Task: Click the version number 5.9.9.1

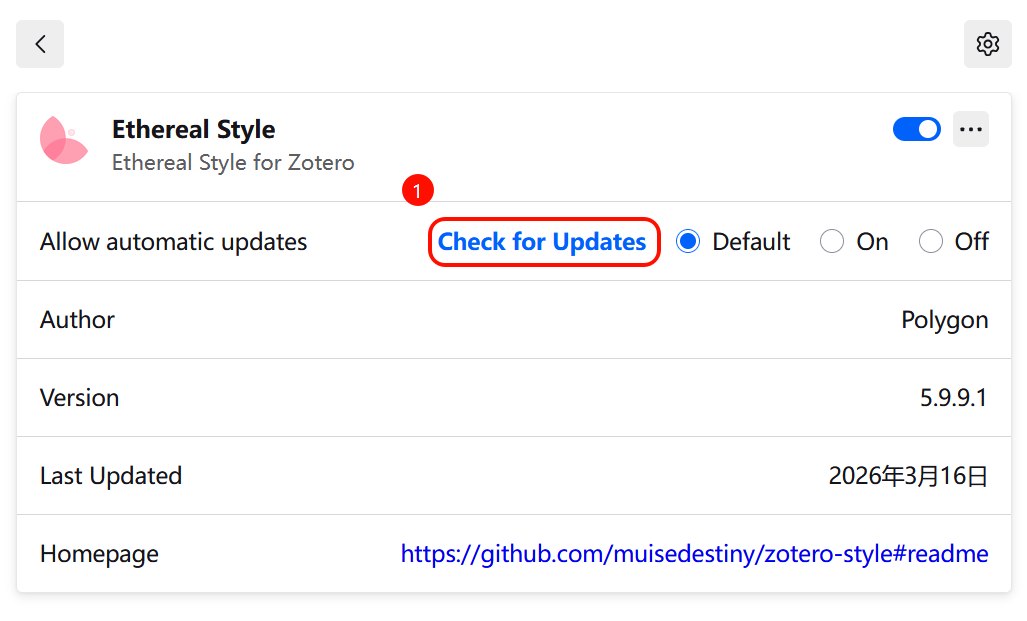Action: click(x=954, y=398)
